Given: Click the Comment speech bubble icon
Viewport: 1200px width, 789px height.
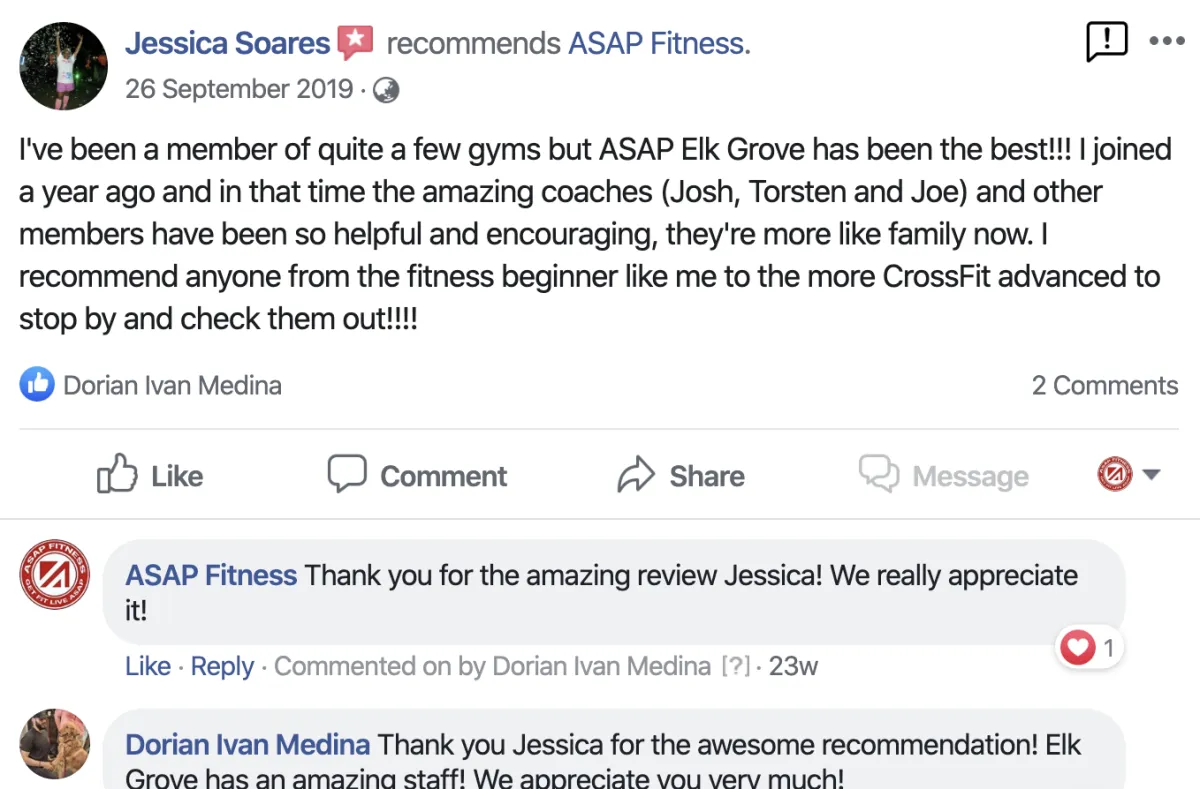Looking at the screenshot, I should (347, 474).
